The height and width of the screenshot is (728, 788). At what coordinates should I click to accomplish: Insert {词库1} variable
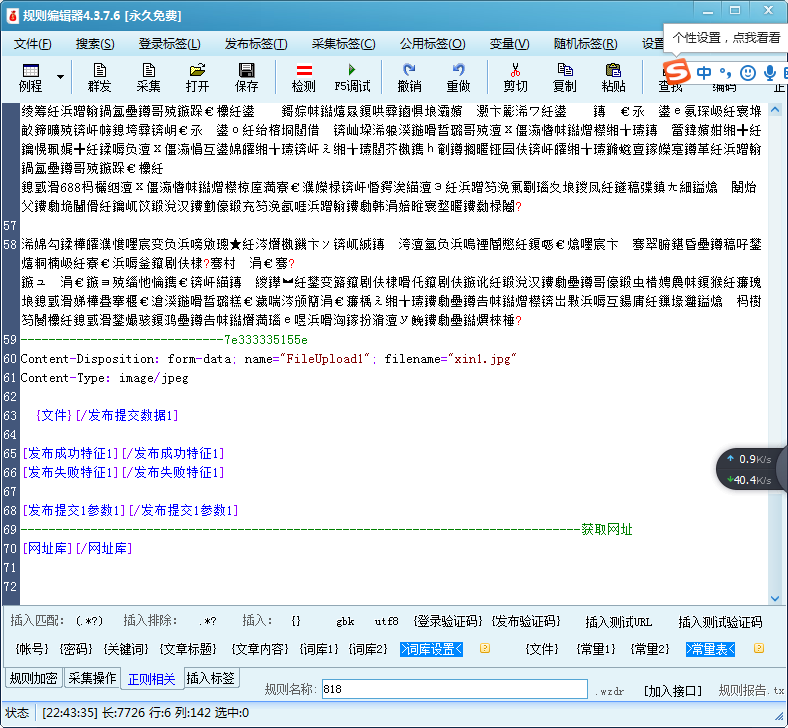[319, 649]
